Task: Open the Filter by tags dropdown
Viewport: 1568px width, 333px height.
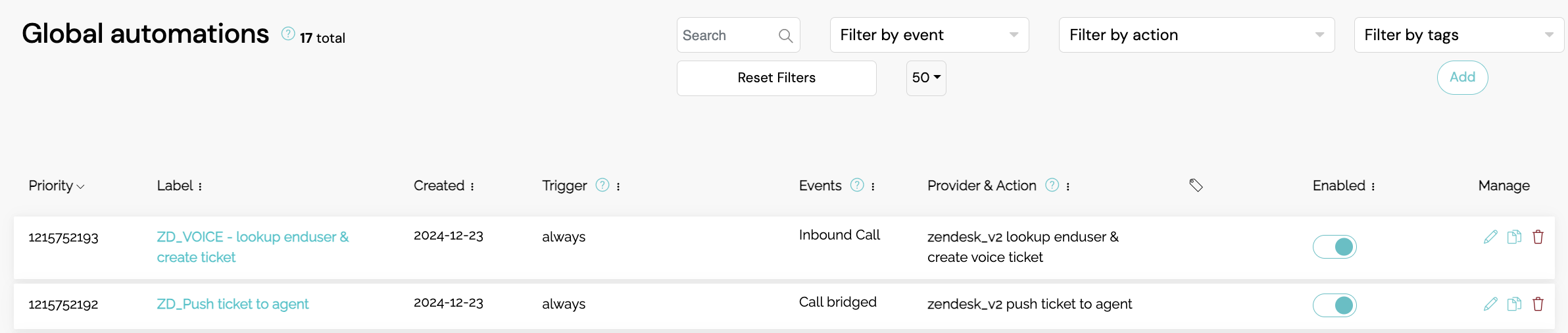Action: click(1459, 35)
